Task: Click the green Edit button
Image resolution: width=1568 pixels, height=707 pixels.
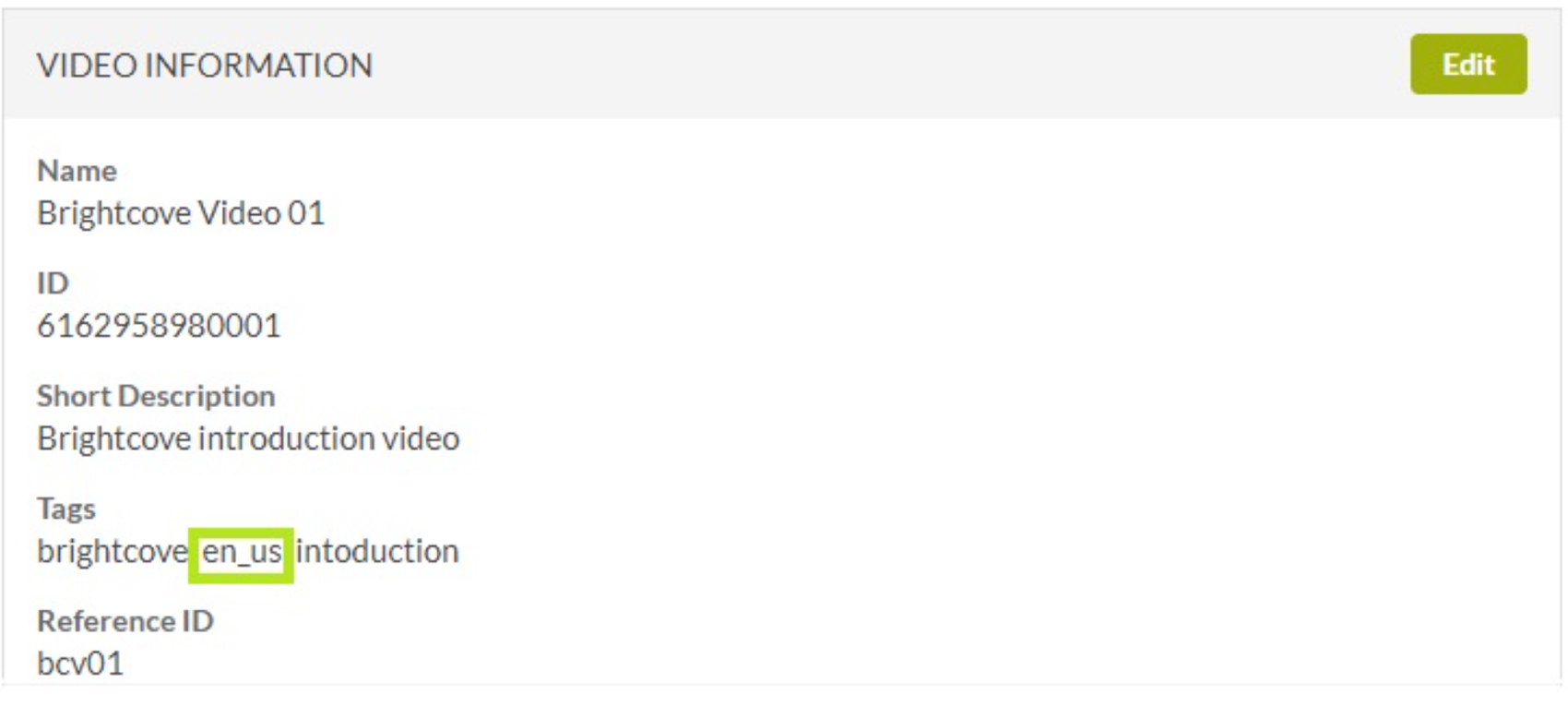Action: (x=1467, y=65)
